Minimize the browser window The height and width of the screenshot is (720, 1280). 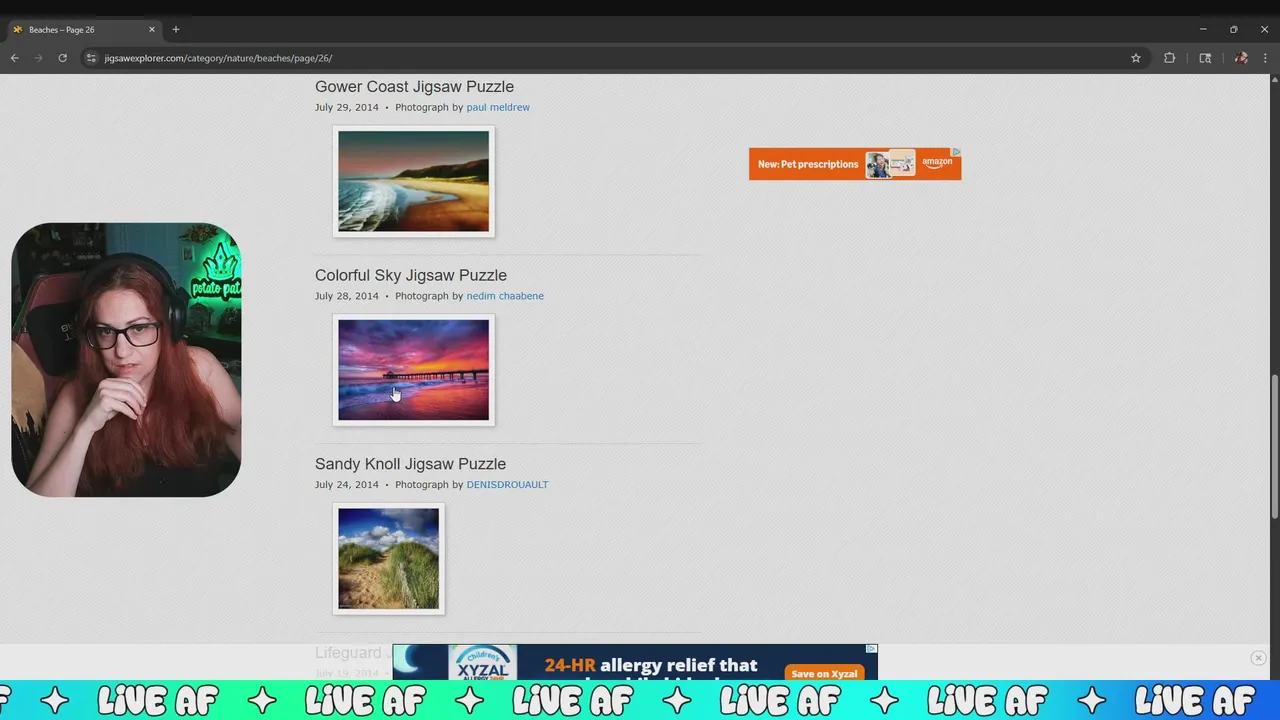[1203, 29]
